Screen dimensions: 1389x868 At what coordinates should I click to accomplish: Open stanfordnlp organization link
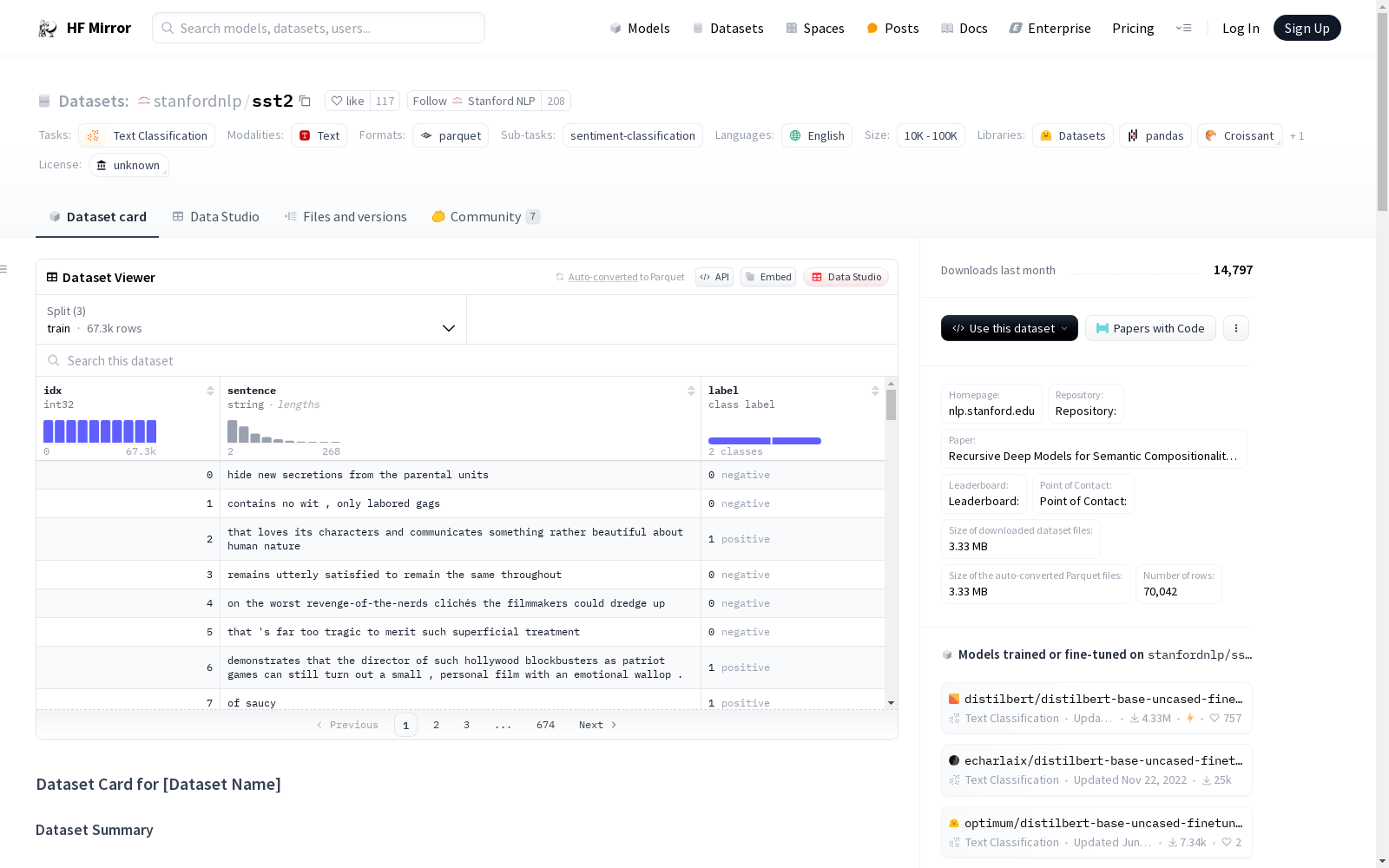point(198,101)
